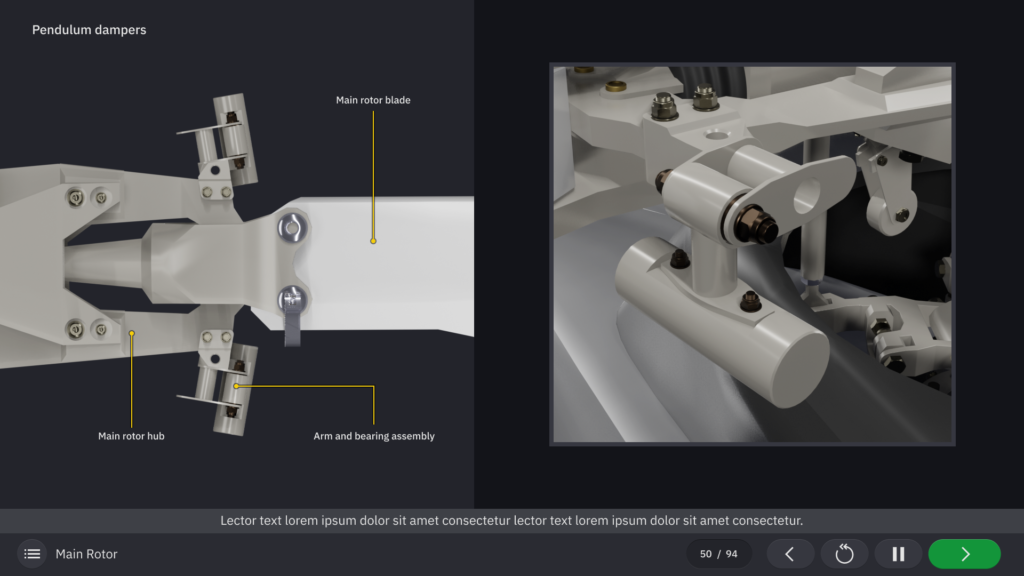The image size is (1024, 576).
Task: Go to the previous slide
Action: [x=790, y=554]
